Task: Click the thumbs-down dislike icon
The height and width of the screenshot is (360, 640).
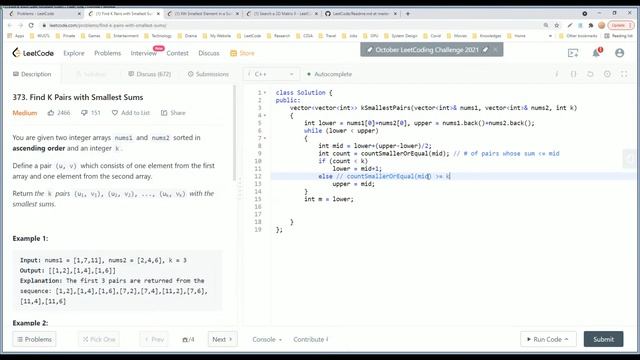Action: coord(84,113)
